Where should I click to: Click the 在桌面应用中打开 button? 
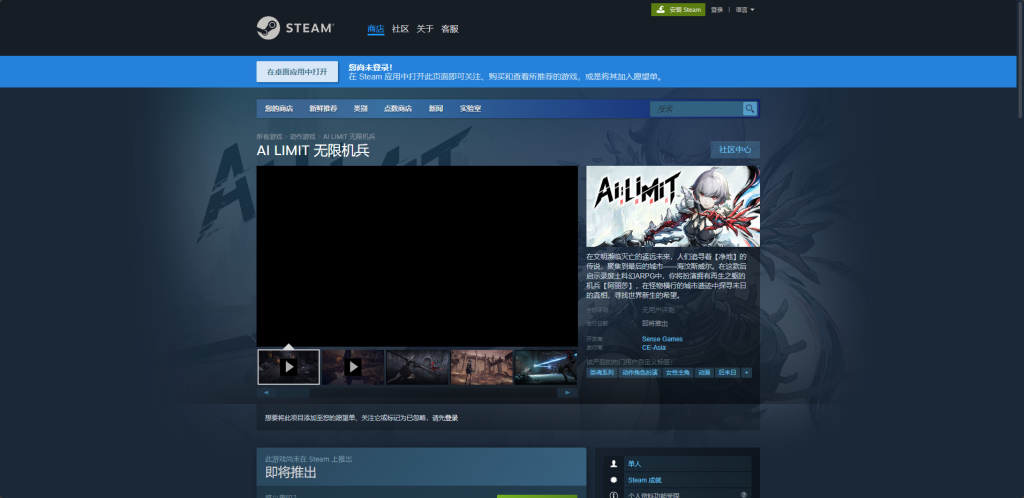coord(297,72)
